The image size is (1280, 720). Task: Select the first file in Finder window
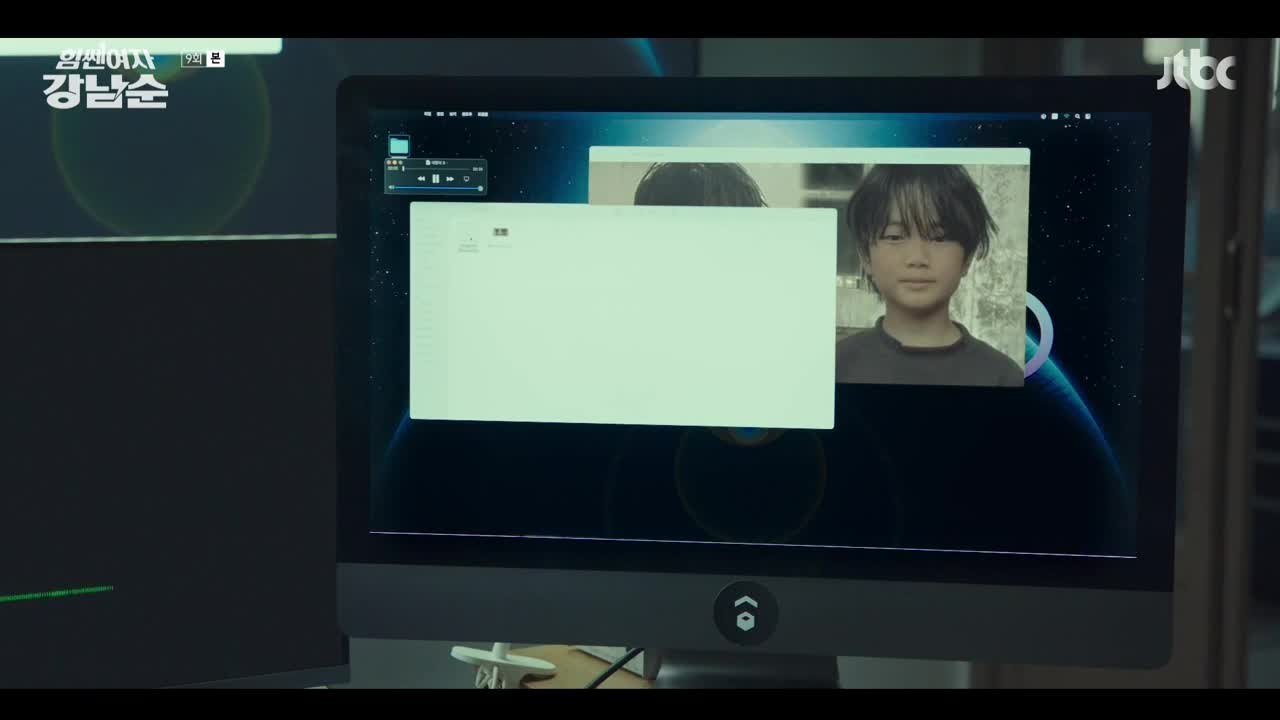468,237
